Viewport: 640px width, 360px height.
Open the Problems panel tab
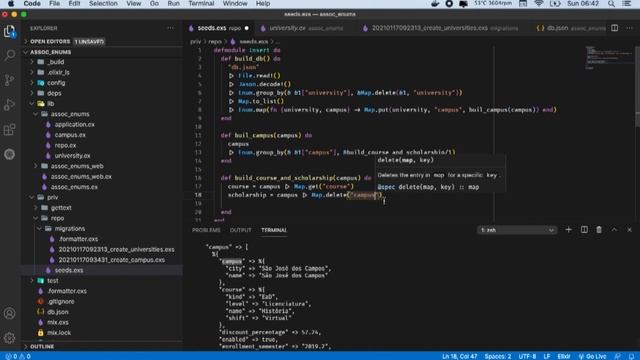pos(206,230)
